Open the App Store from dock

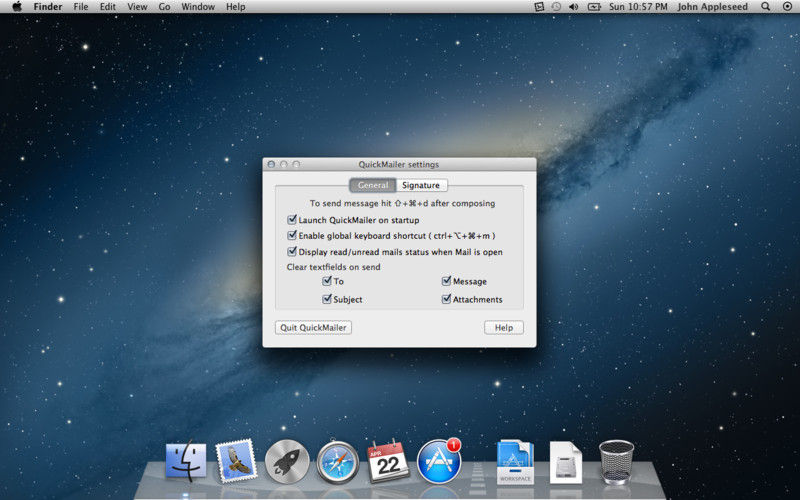[x=438, y=462]
